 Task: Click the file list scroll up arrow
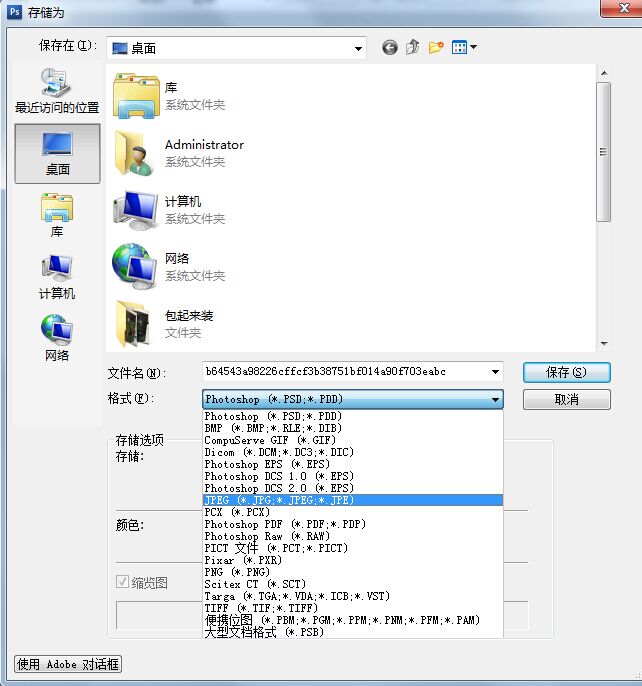604,73
